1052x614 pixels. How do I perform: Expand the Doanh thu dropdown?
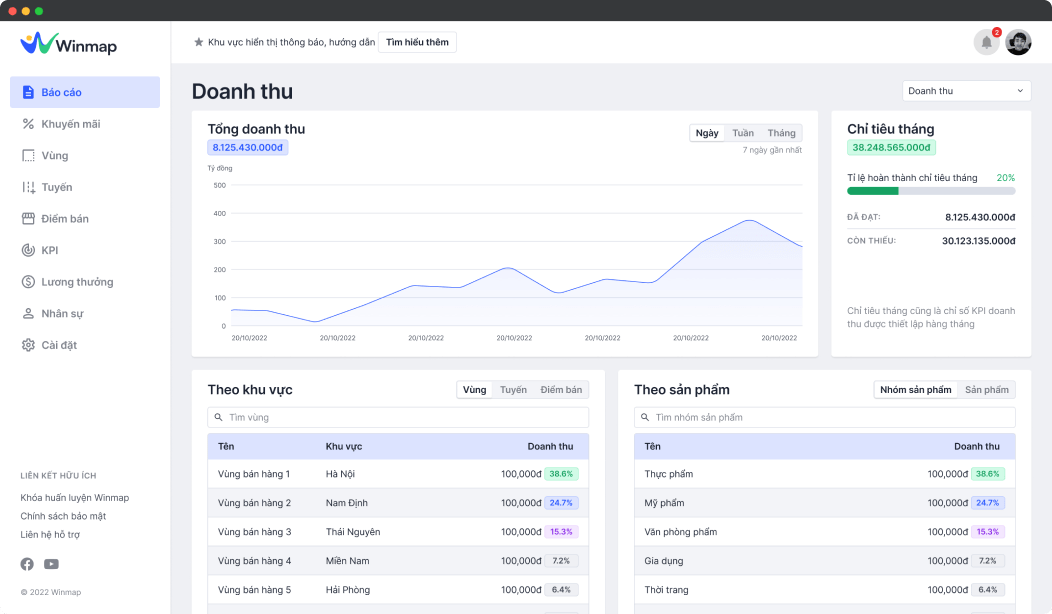click(966, 91)
